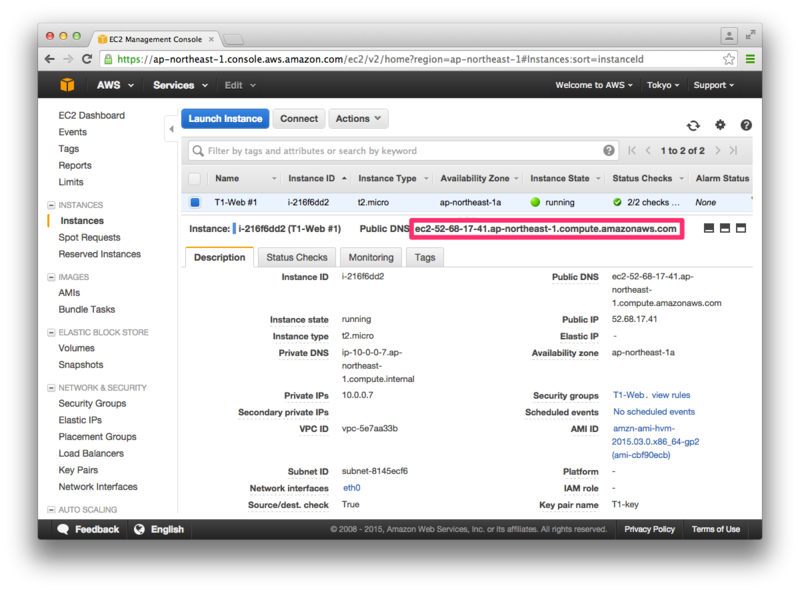Open Key Pairs in sidebar
The image size is (800, 592).
(x=78, y=470)
